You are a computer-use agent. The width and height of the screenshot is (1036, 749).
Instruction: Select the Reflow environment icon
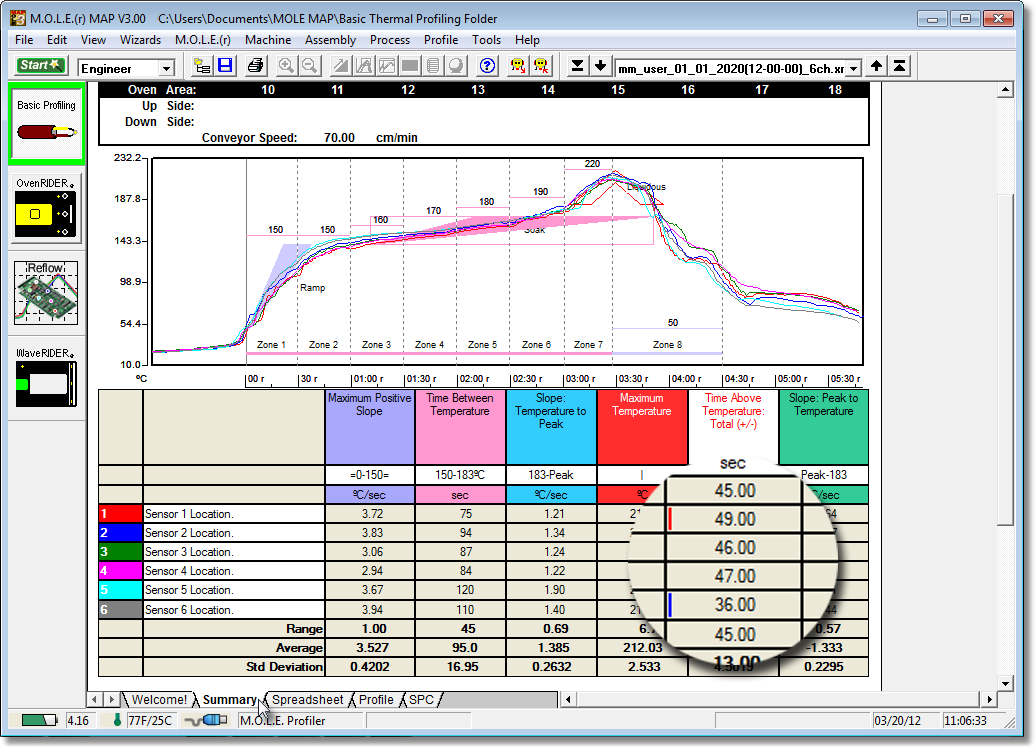pyautogui.click(x=46, y=293)
